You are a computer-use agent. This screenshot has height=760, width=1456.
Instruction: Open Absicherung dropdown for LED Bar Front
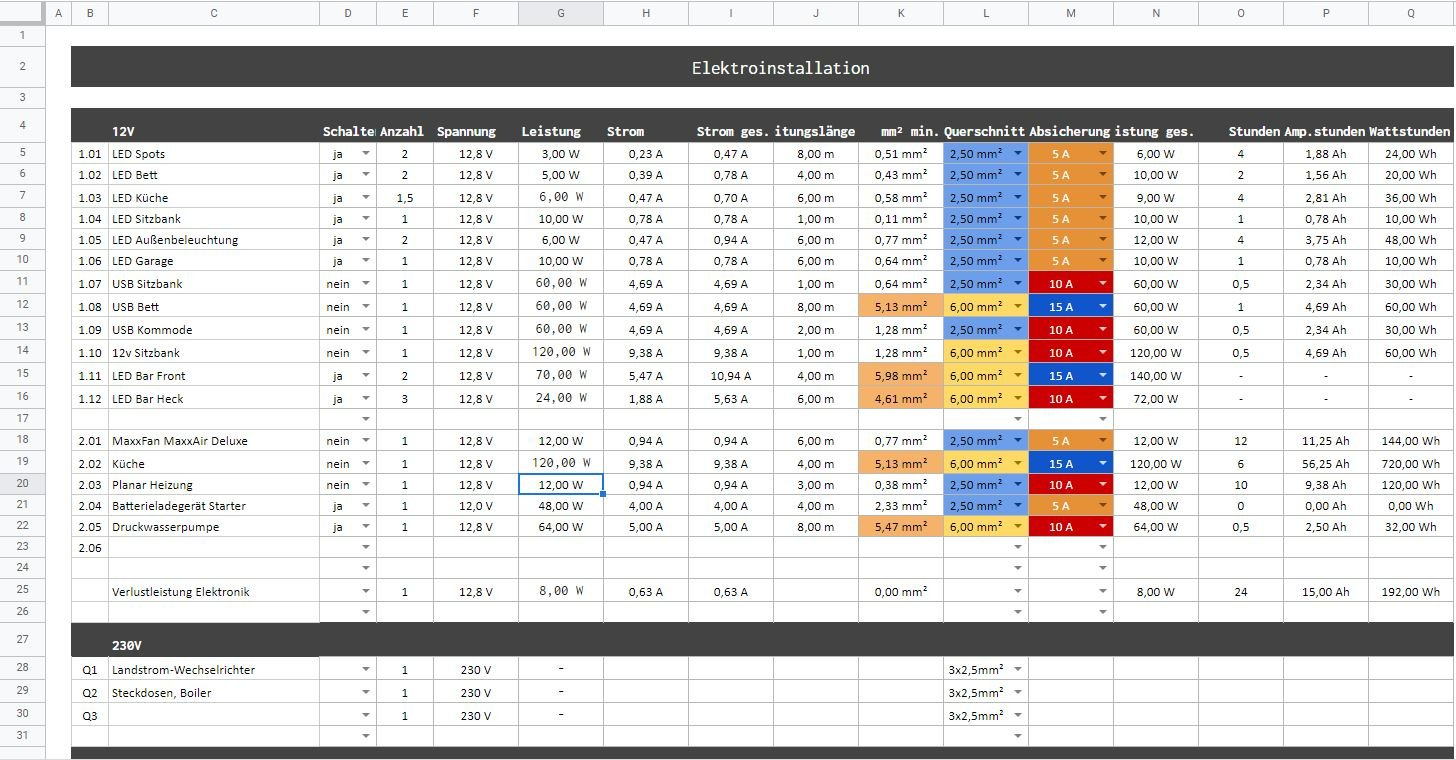1103,376
